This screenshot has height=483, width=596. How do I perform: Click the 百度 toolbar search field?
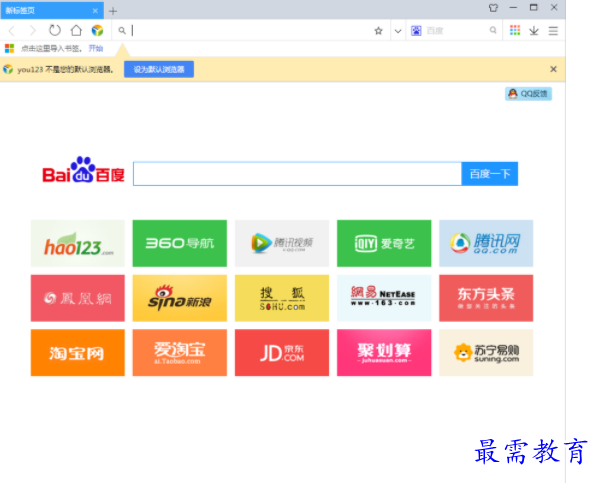point(454,30)
